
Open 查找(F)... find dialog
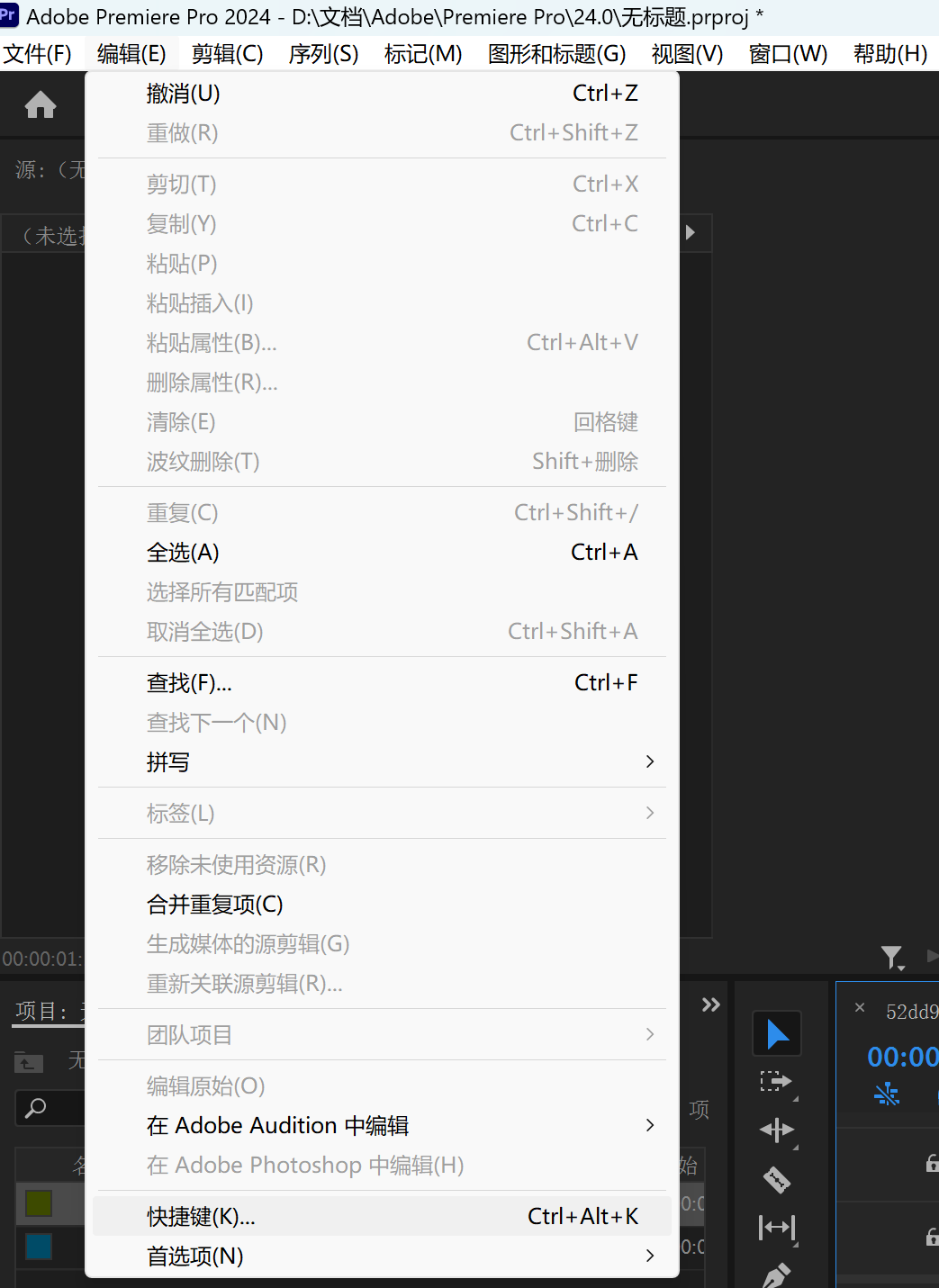tap(382, 683)
